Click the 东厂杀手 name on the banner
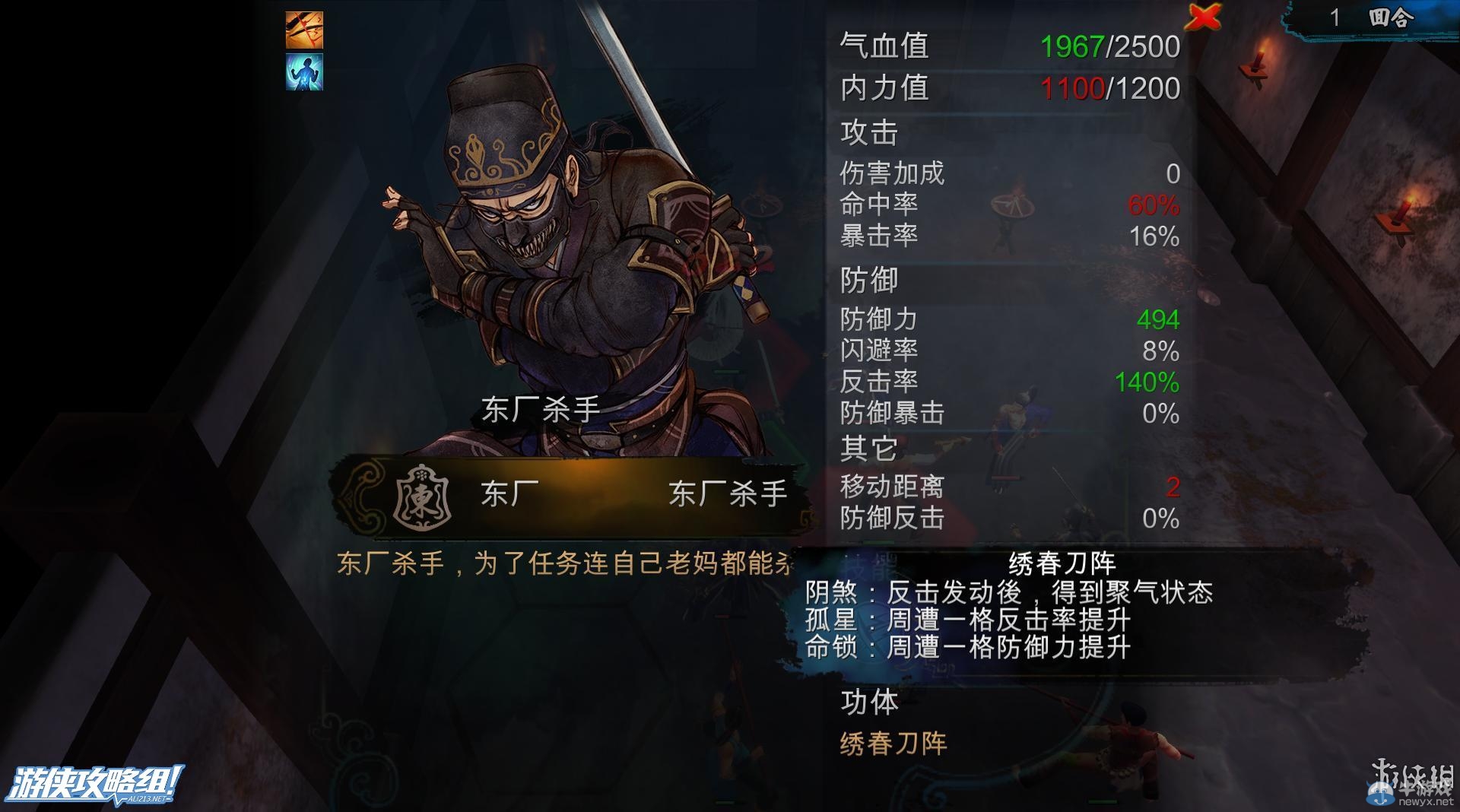This screenshot has width=1460, height=812. [x=728, y=494]
